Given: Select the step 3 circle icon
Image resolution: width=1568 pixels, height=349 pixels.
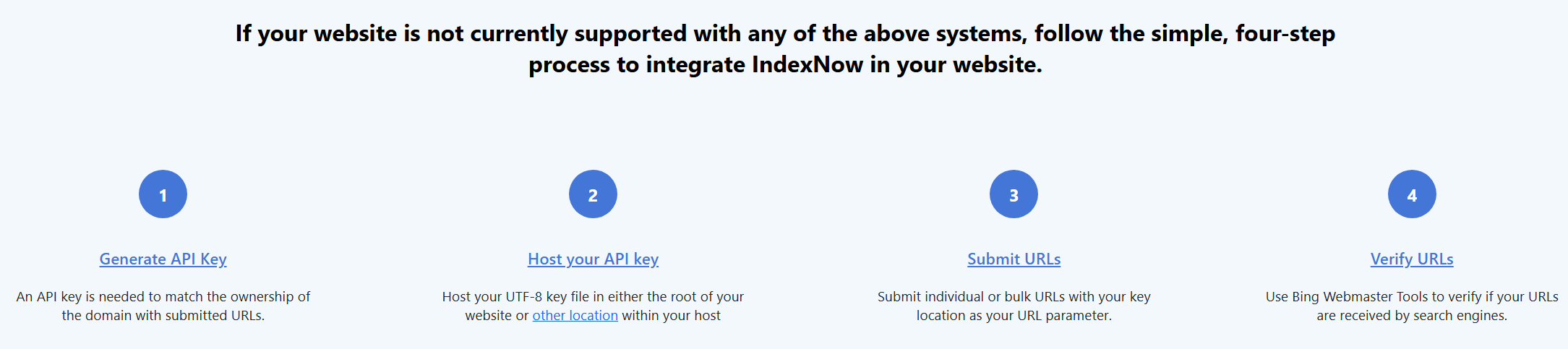Looking at the screenshot, I should coord(1014,194).
